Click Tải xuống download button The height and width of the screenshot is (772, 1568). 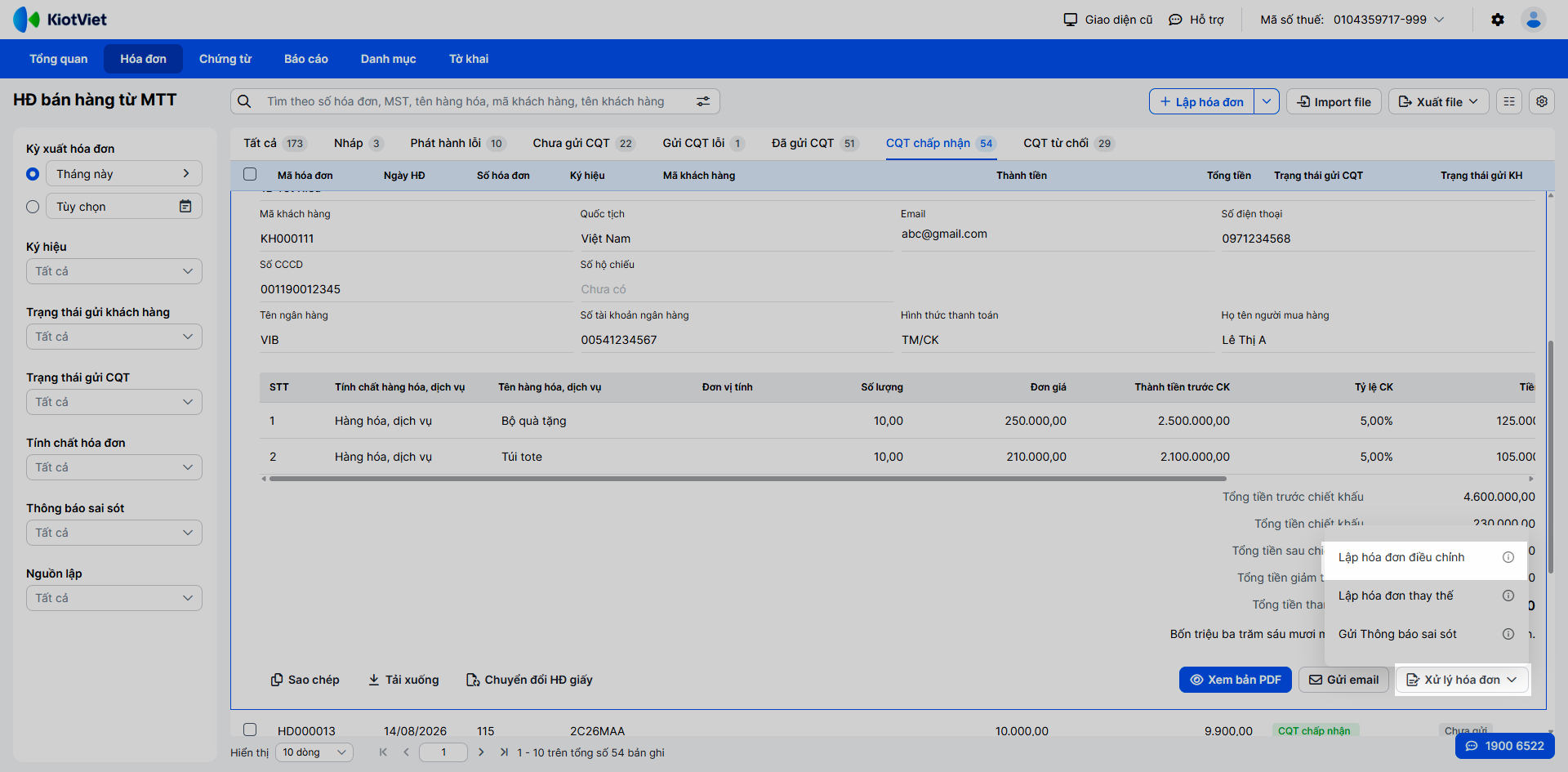click(x=403, y=680)
